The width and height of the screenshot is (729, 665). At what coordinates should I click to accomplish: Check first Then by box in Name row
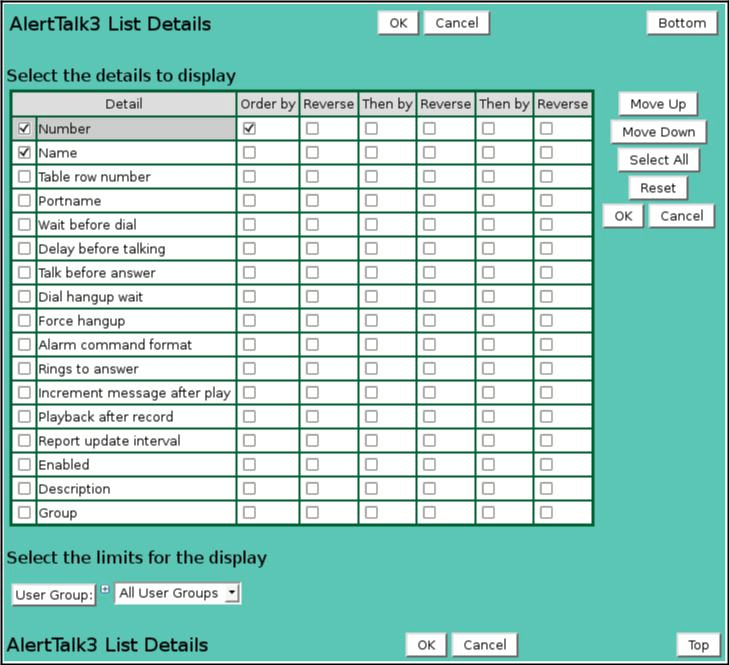point(371,153)
